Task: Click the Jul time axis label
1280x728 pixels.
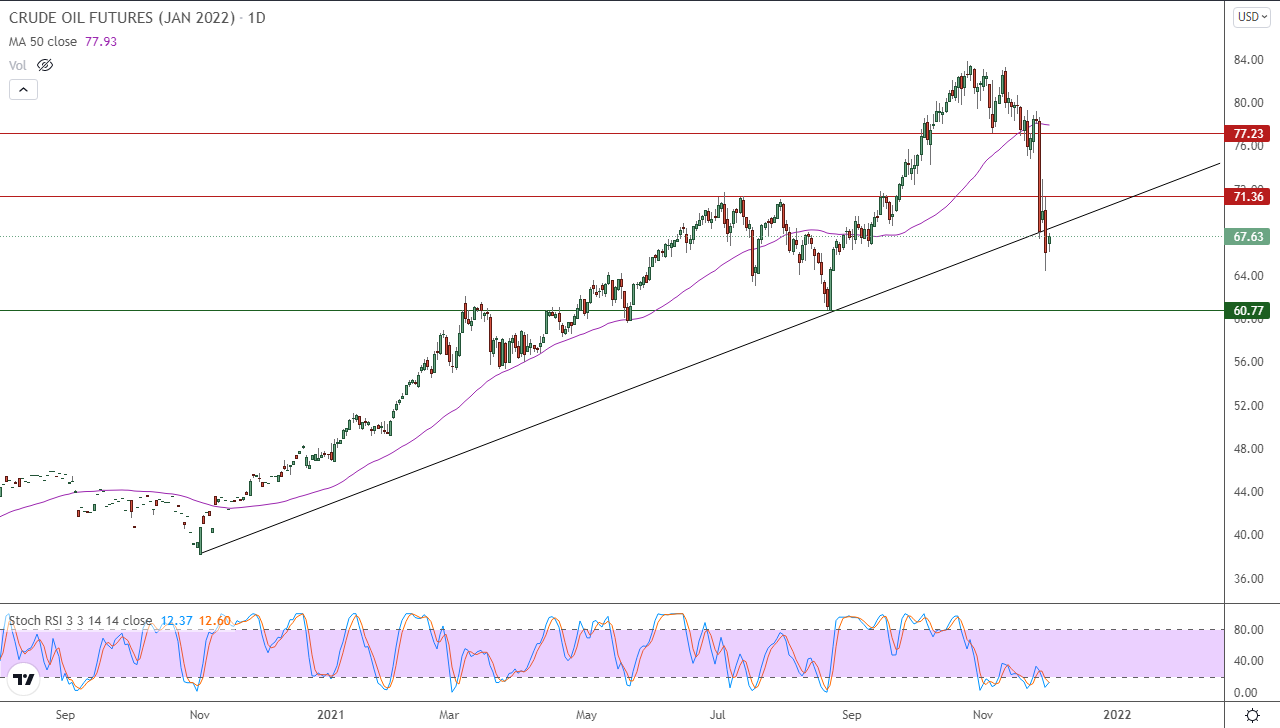Action: click(x=717, y=715)
